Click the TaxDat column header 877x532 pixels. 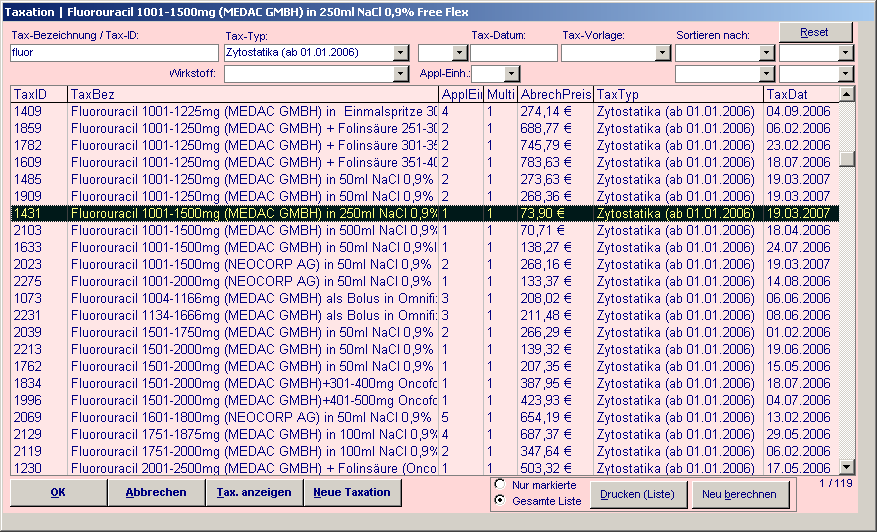[801, 95]
